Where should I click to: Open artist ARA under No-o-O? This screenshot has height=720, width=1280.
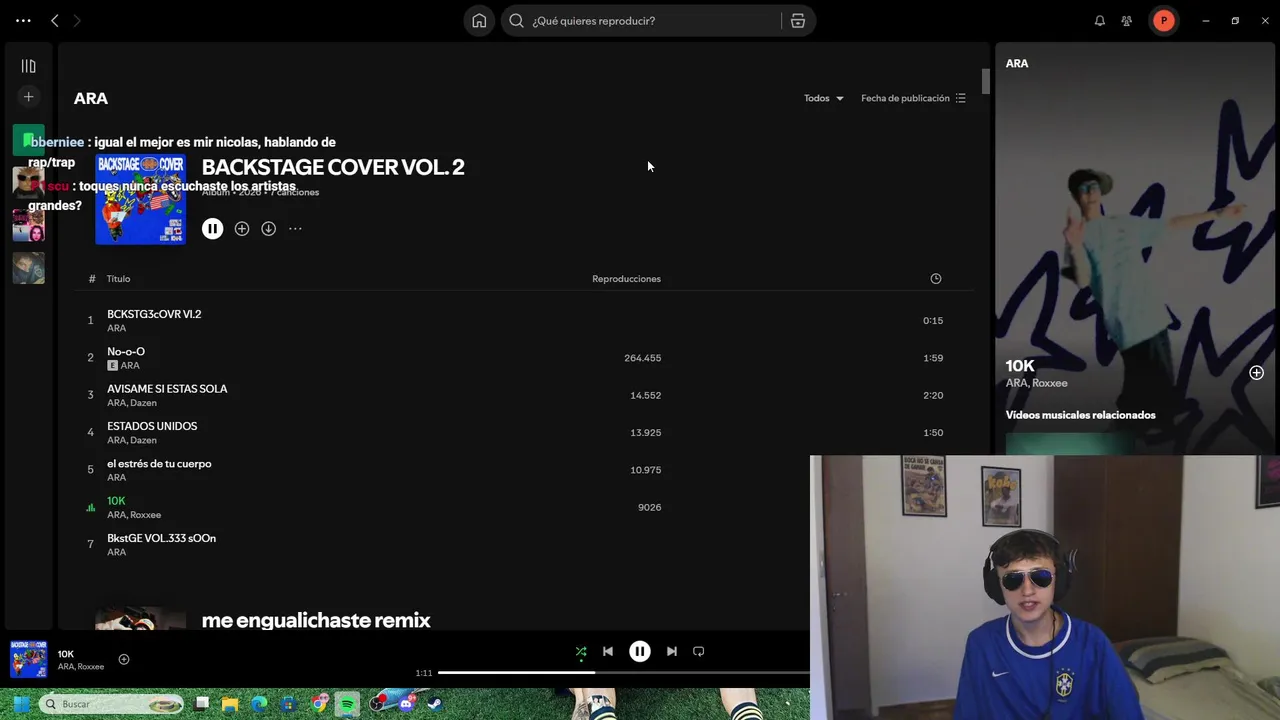[x=130, y=366]
